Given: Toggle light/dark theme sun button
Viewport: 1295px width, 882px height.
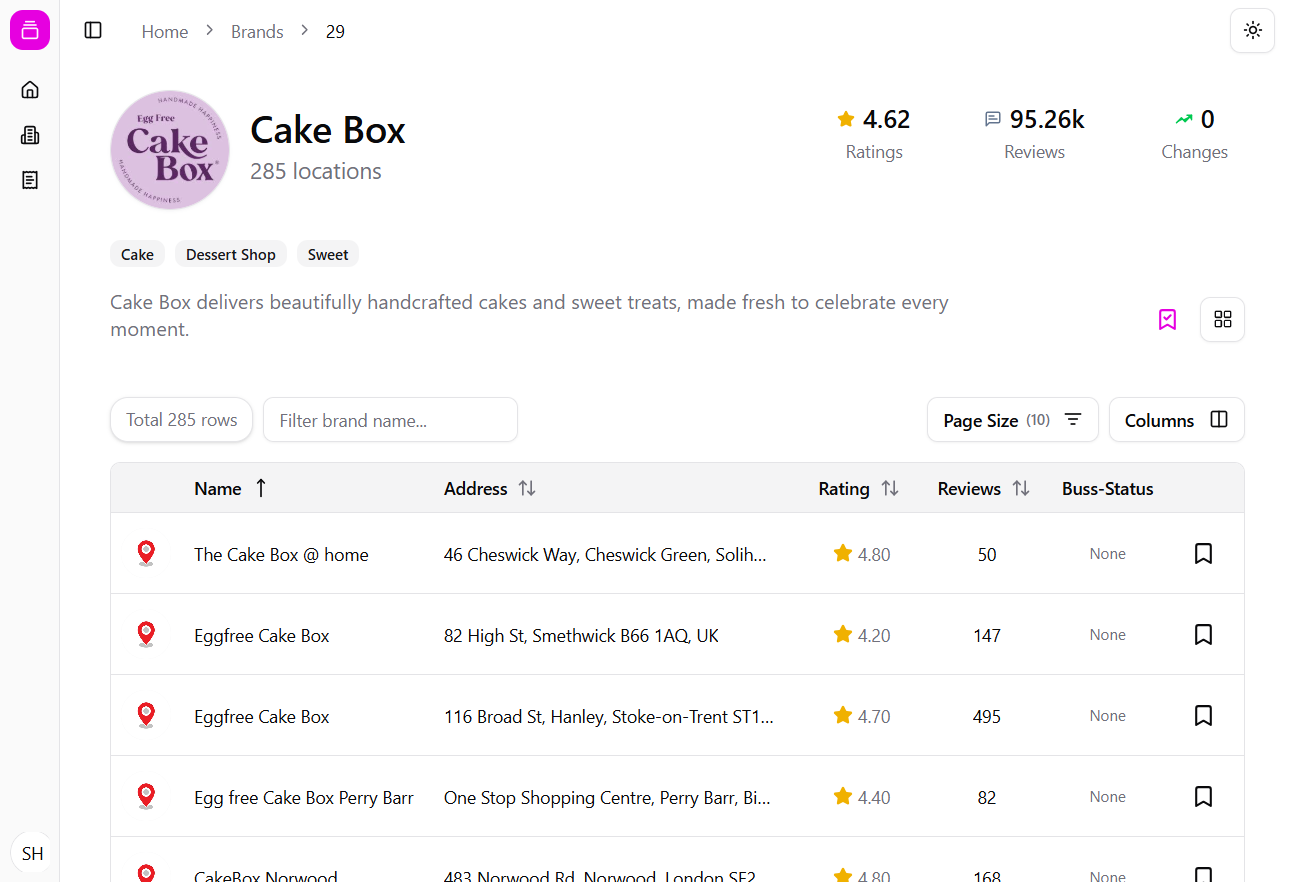Looking at the screenshot, I should 1252,31.
